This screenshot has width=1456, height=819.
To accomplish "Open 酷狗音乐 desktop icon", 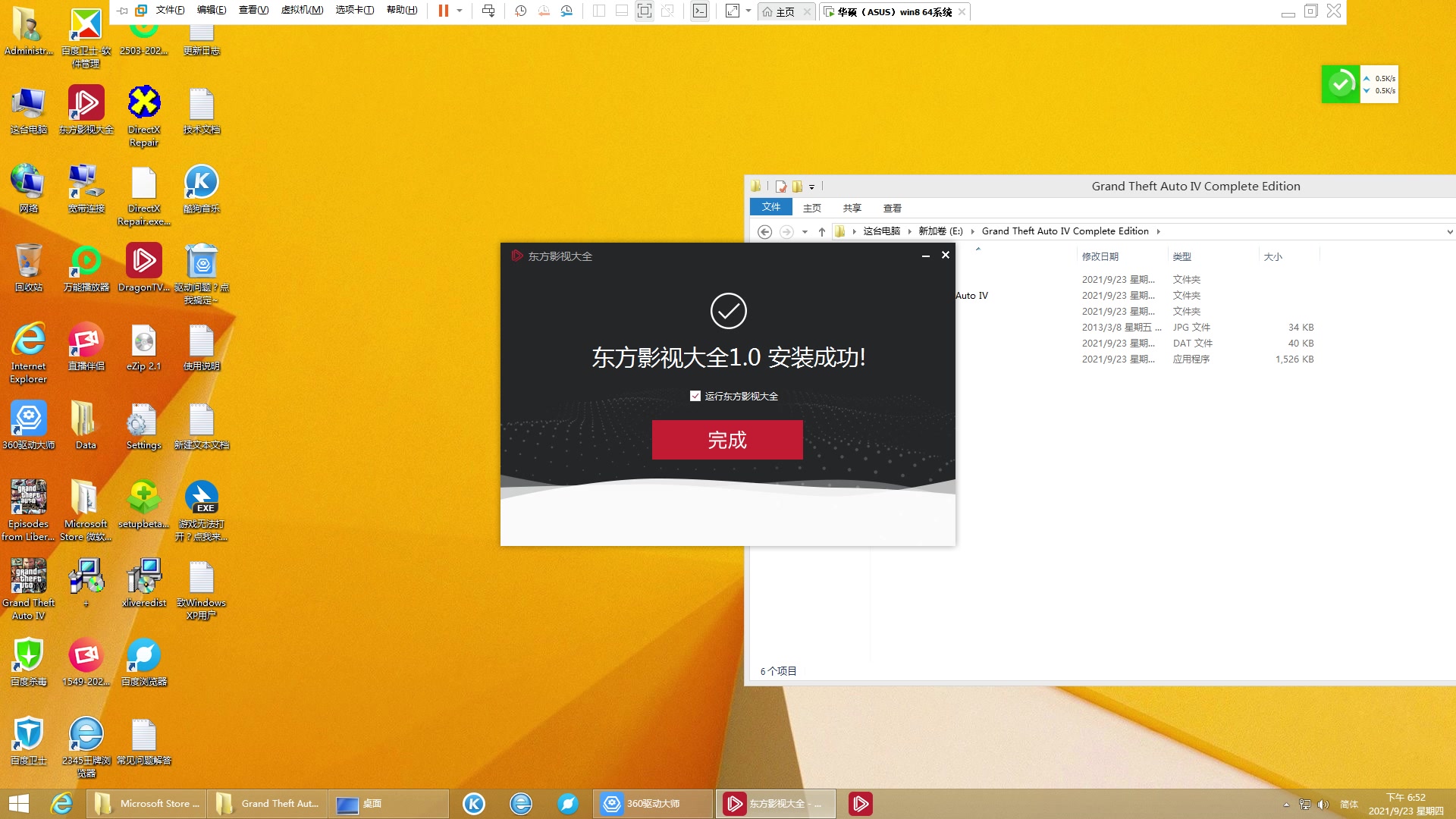I will (x=201, y=190).
